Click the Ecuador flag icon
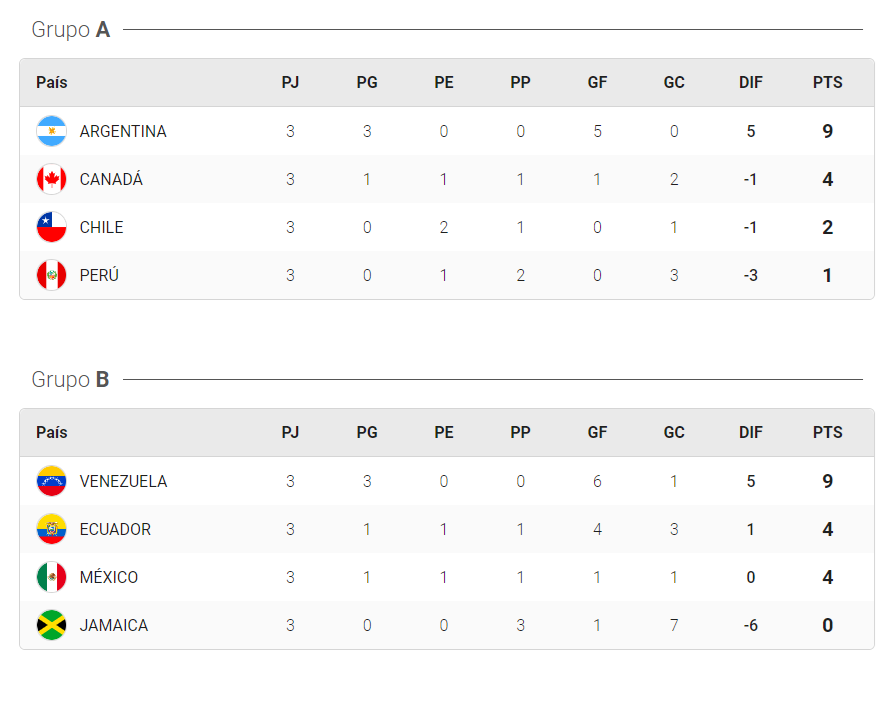 click(51, 529)
